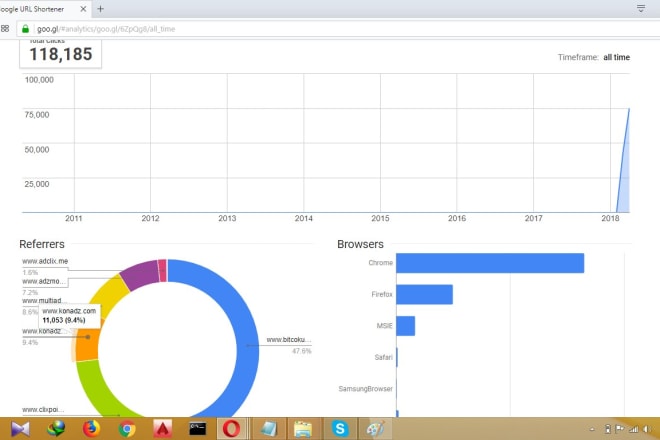Viewport: 660px width, 440px height.
Task: Open the tab list menu icon
Action: pos(641,8)
